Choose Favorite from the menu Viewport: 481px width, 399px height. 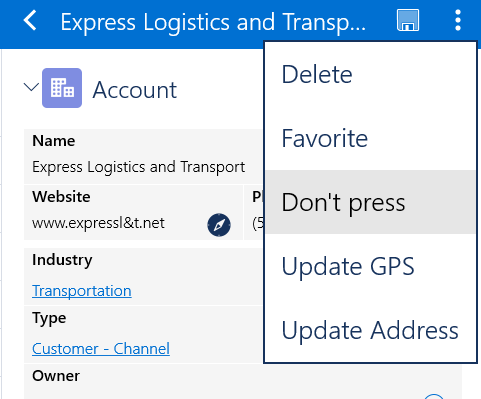coord(370,138)
